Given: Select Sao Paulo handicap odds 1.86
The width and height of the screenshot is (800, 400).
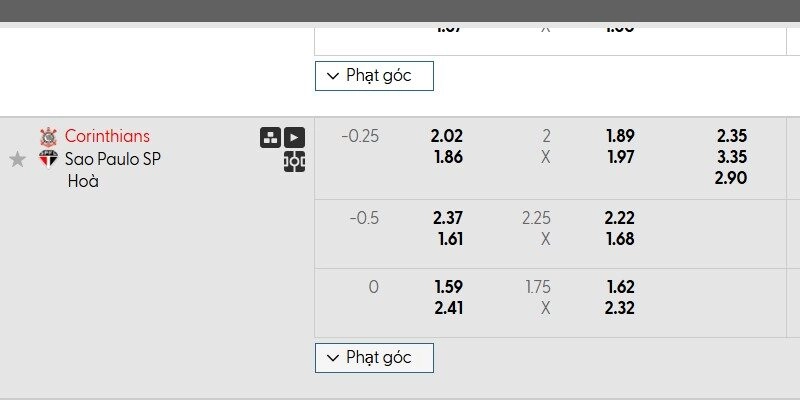Looking at the screenshot, I should pyautogui.click(x=447, y=157).
